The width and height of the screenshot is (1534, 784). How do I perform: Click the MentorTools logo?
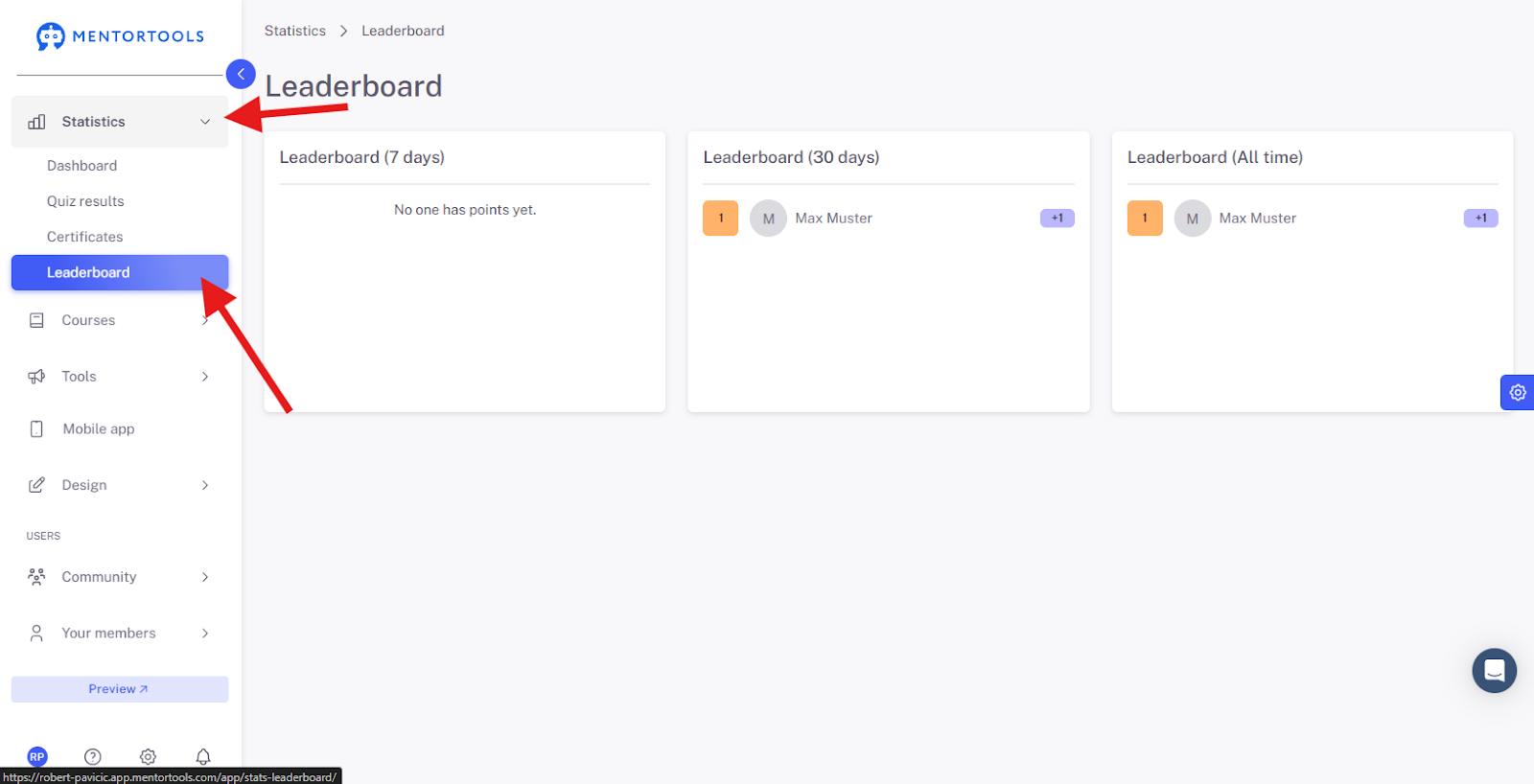coord(120,36)
